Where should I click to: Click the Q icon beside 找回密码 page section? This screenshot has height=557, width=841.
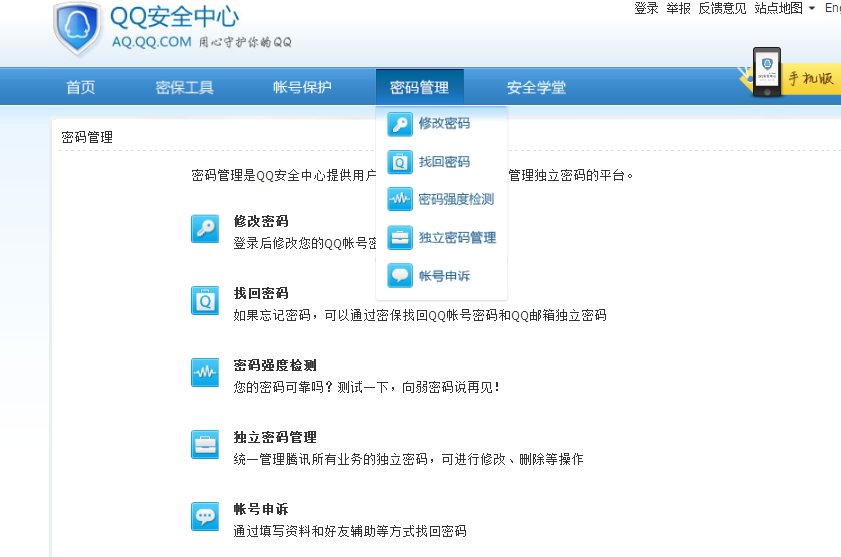click(x=205, y=301)
